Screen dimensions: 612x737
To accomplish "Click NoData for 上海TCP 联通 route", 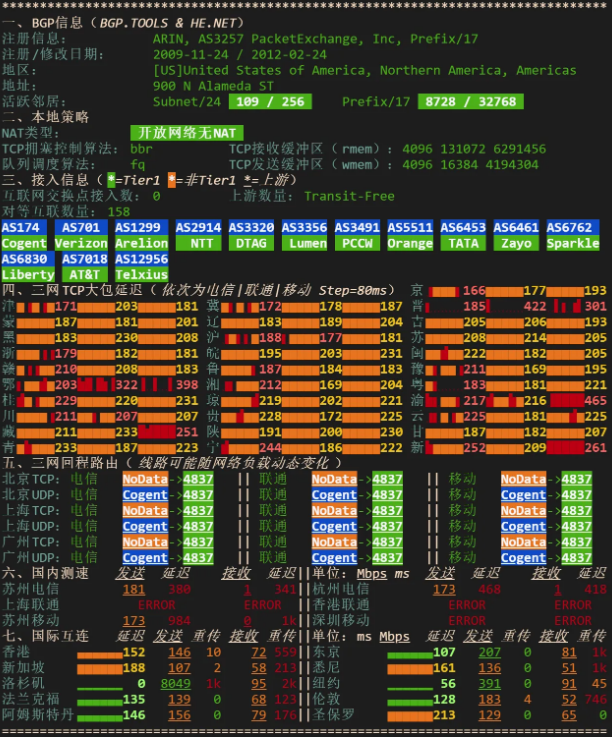I will click(334, 510).
